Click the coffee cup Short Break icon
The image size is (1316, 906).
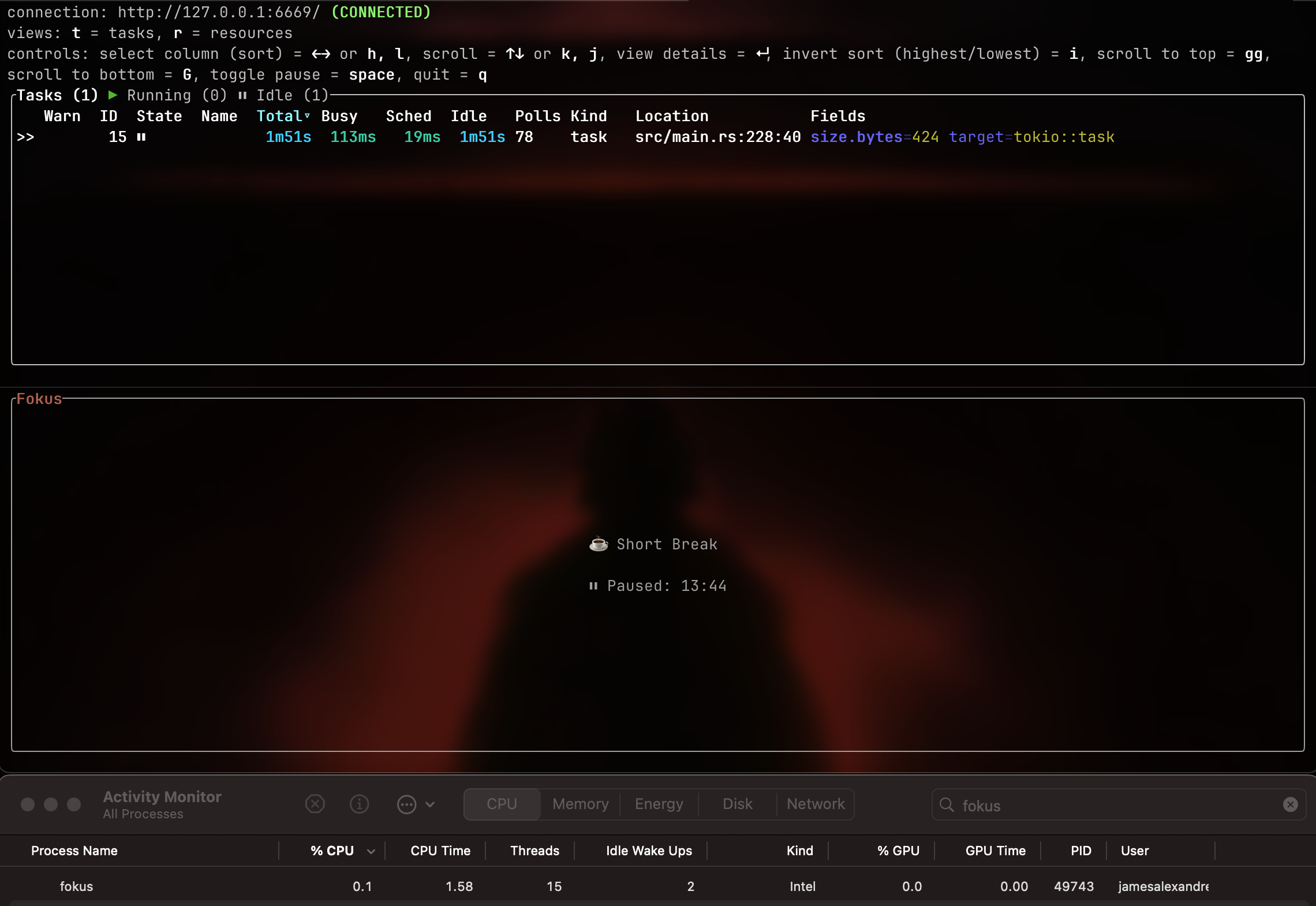(x=599, y=544)
